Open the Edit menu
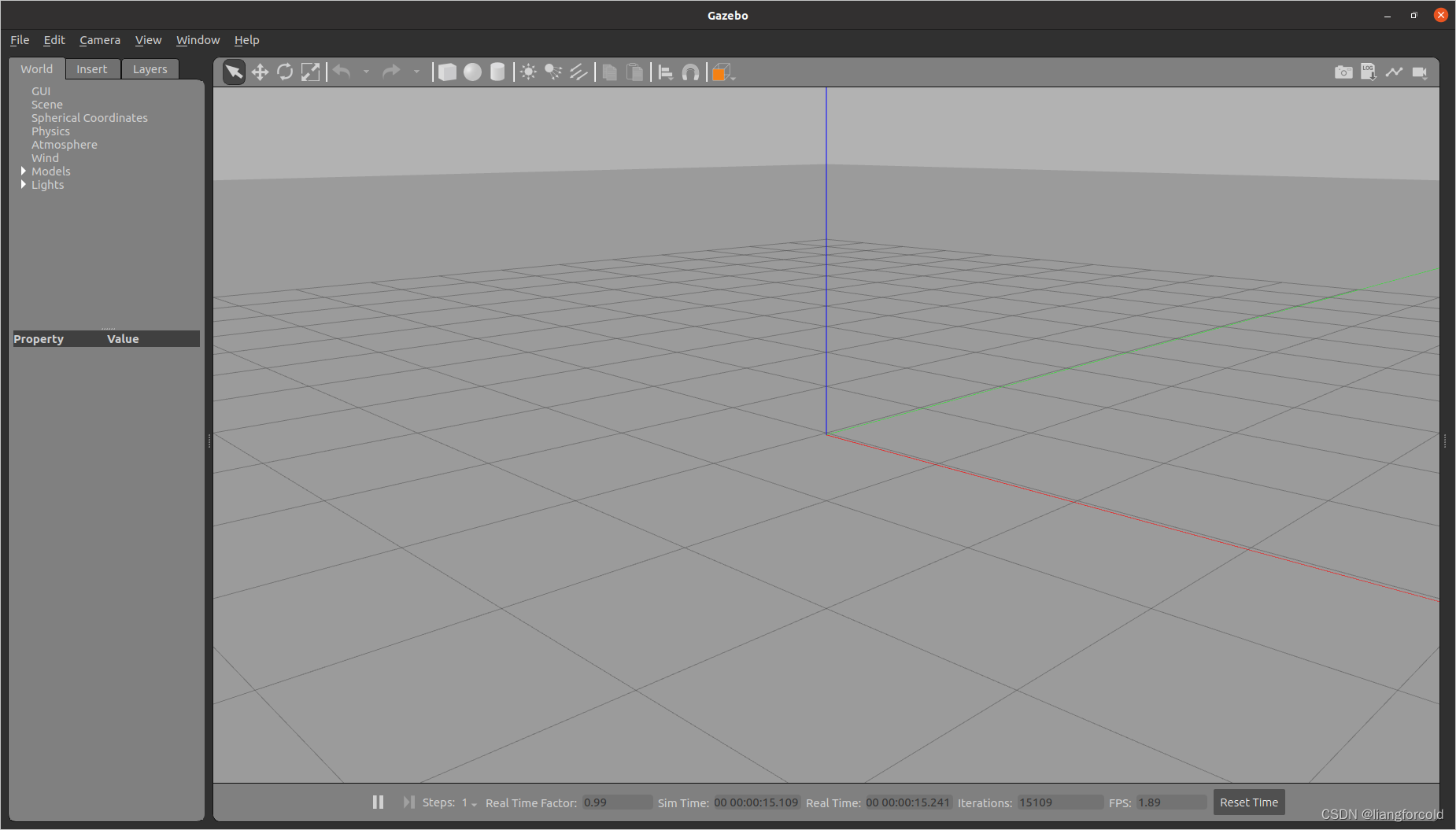The width and height of the screenshot is (1456, 830). click(x=54, y=40)
